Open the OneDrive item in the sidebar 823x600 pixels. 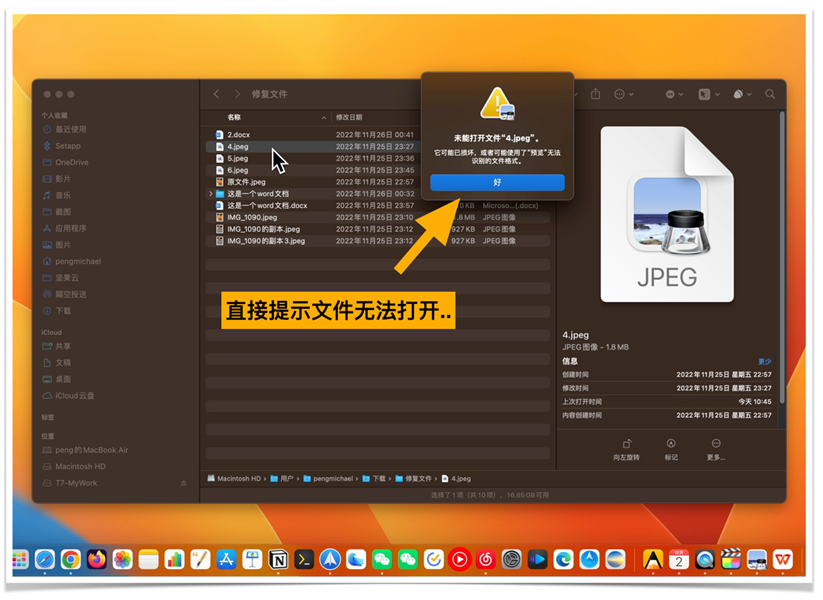coord(73,163)
